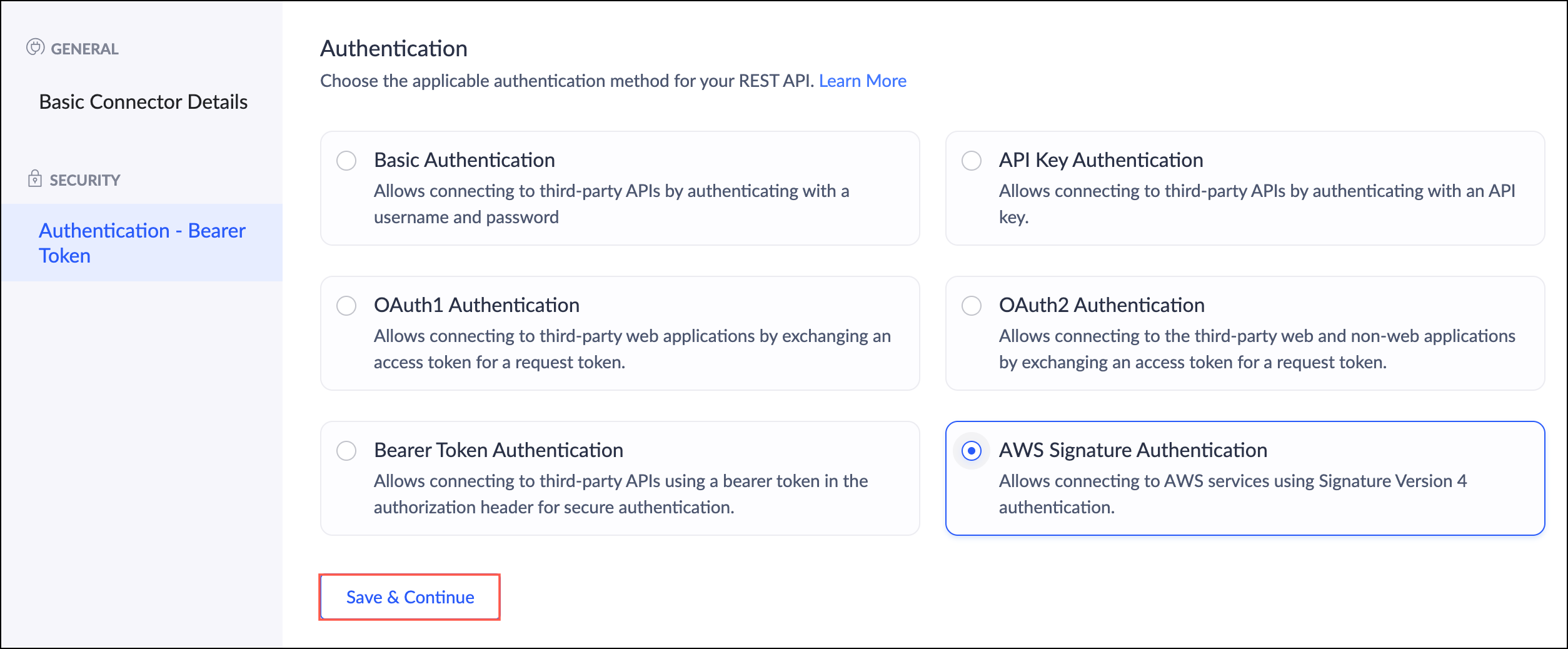Choose the OAuth1 Authentication radio option
Screen dimensions: 1568x649
coord(346,306)
